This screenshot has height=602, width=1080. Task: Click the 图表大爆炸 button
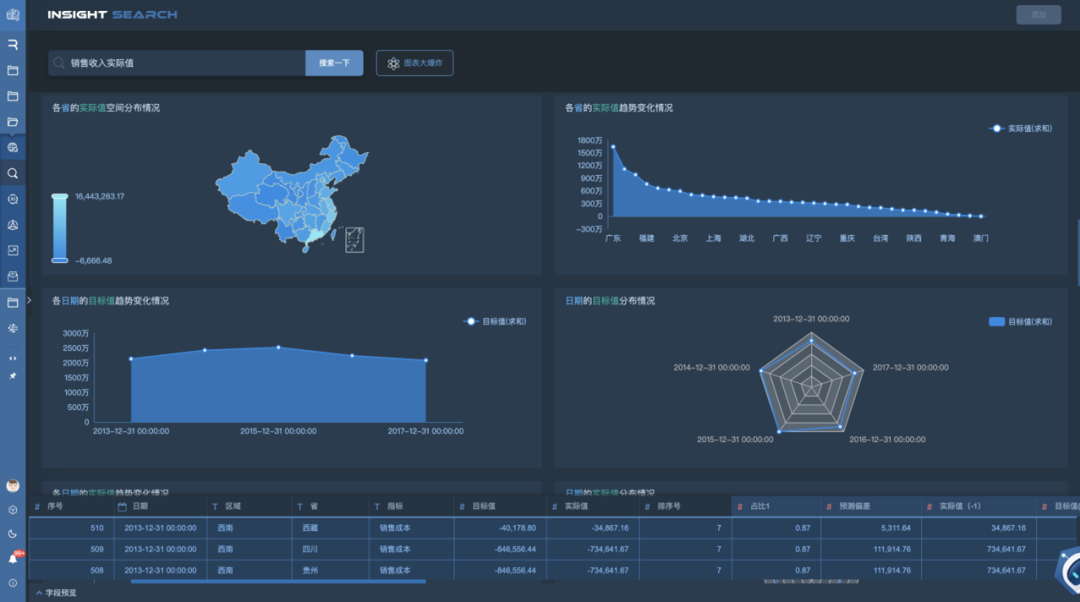pyautogui.click(x=414, y=63)
